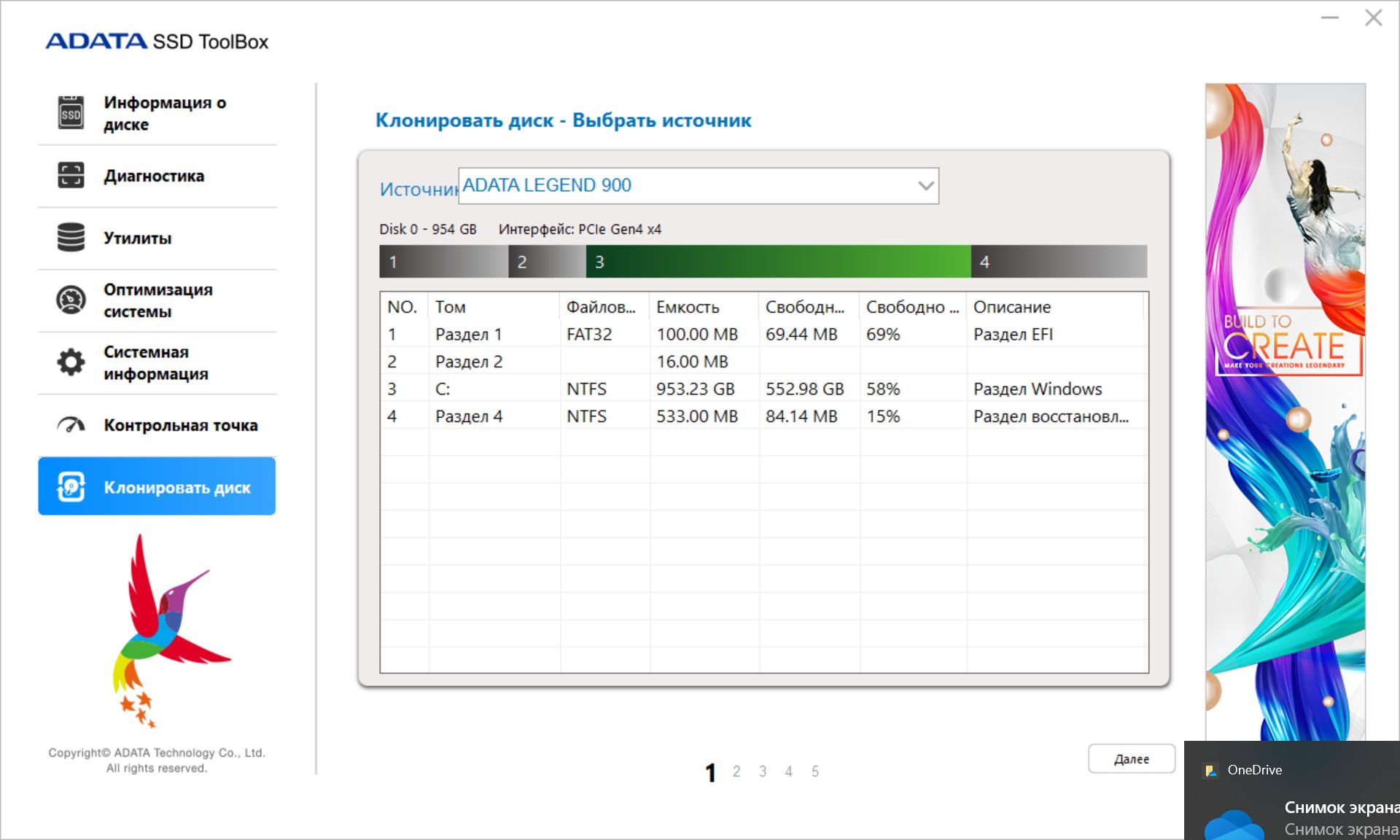This screenshot has height=840, width=1400.
Task: Open the Контрольная точка speedometer icon
Action: coord(71,424)
